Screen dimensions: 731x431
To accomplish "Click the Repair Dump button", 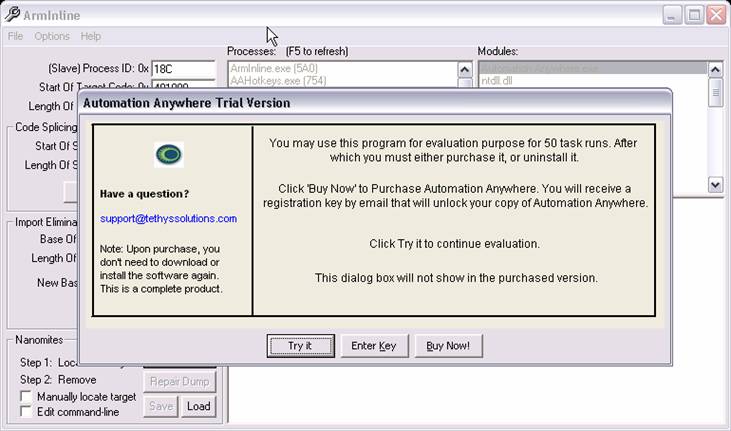I will 179,382.
